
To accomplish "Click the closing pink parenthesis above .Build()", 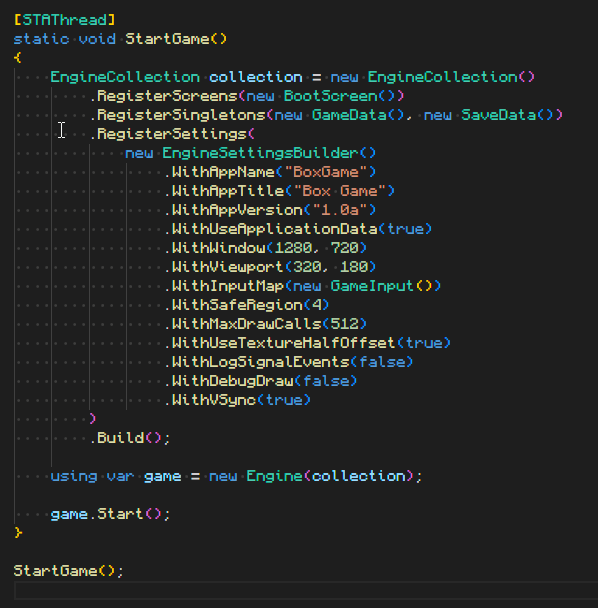I will tap(92, 419).
